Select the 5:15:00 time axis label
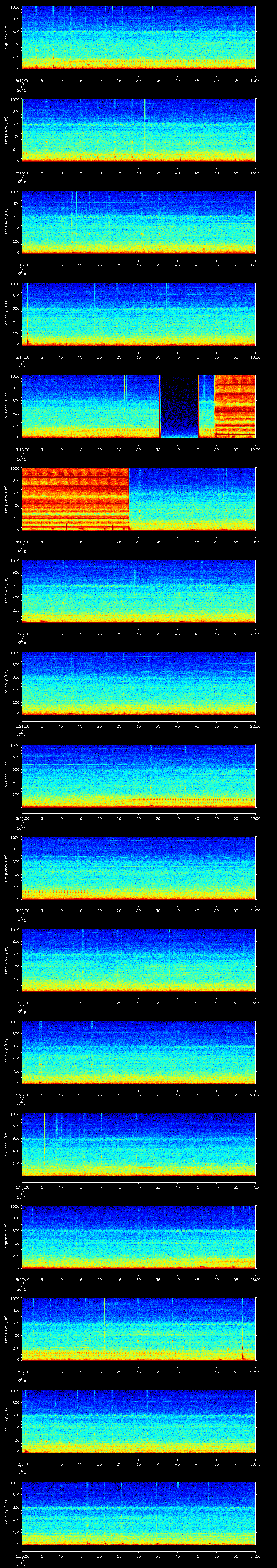The image size is (277, 1568). coord(22,173)
